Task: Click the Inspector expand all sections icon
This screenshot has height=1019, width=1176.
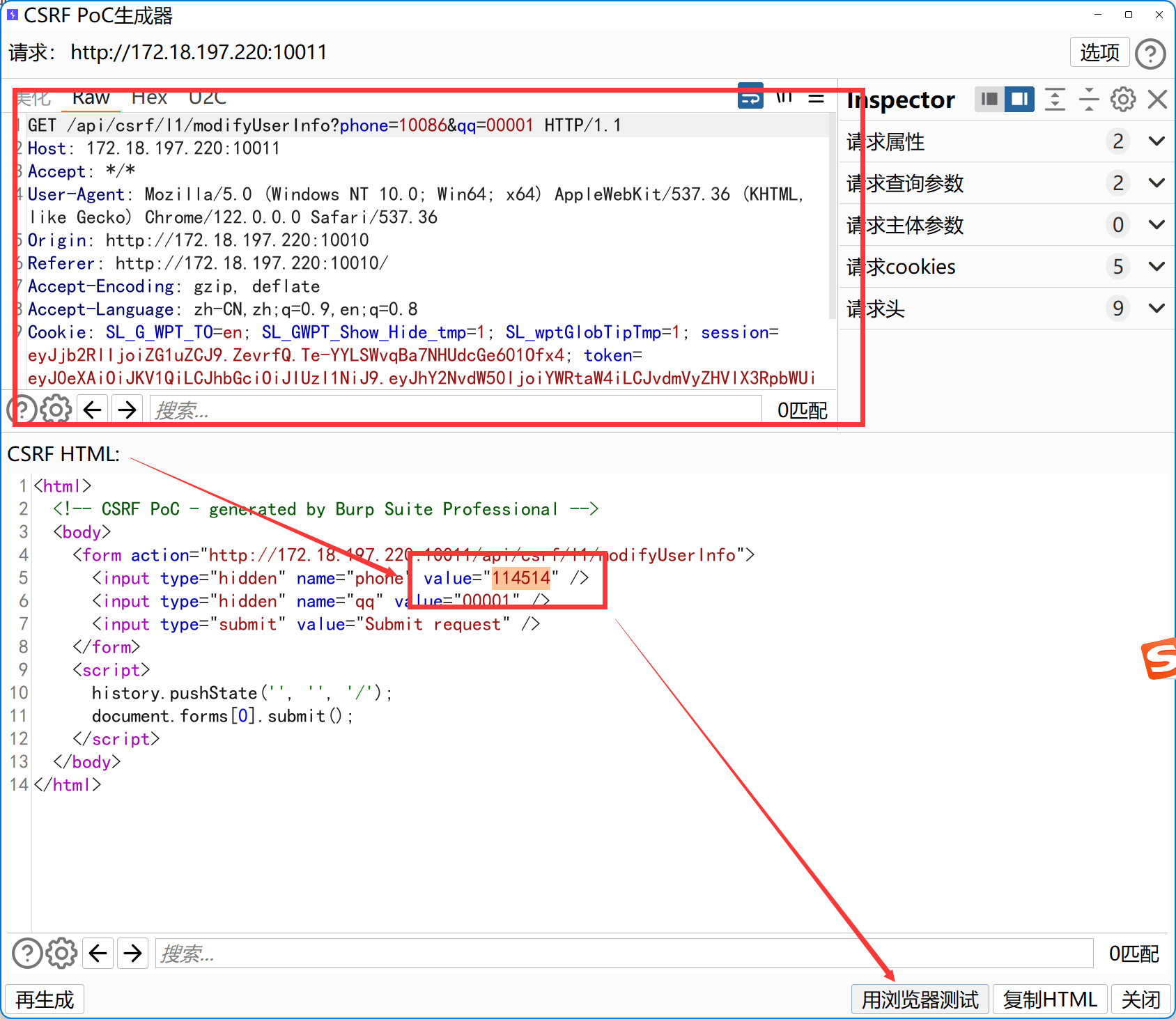Action: pyautogui.click(x=1055, y=100)
